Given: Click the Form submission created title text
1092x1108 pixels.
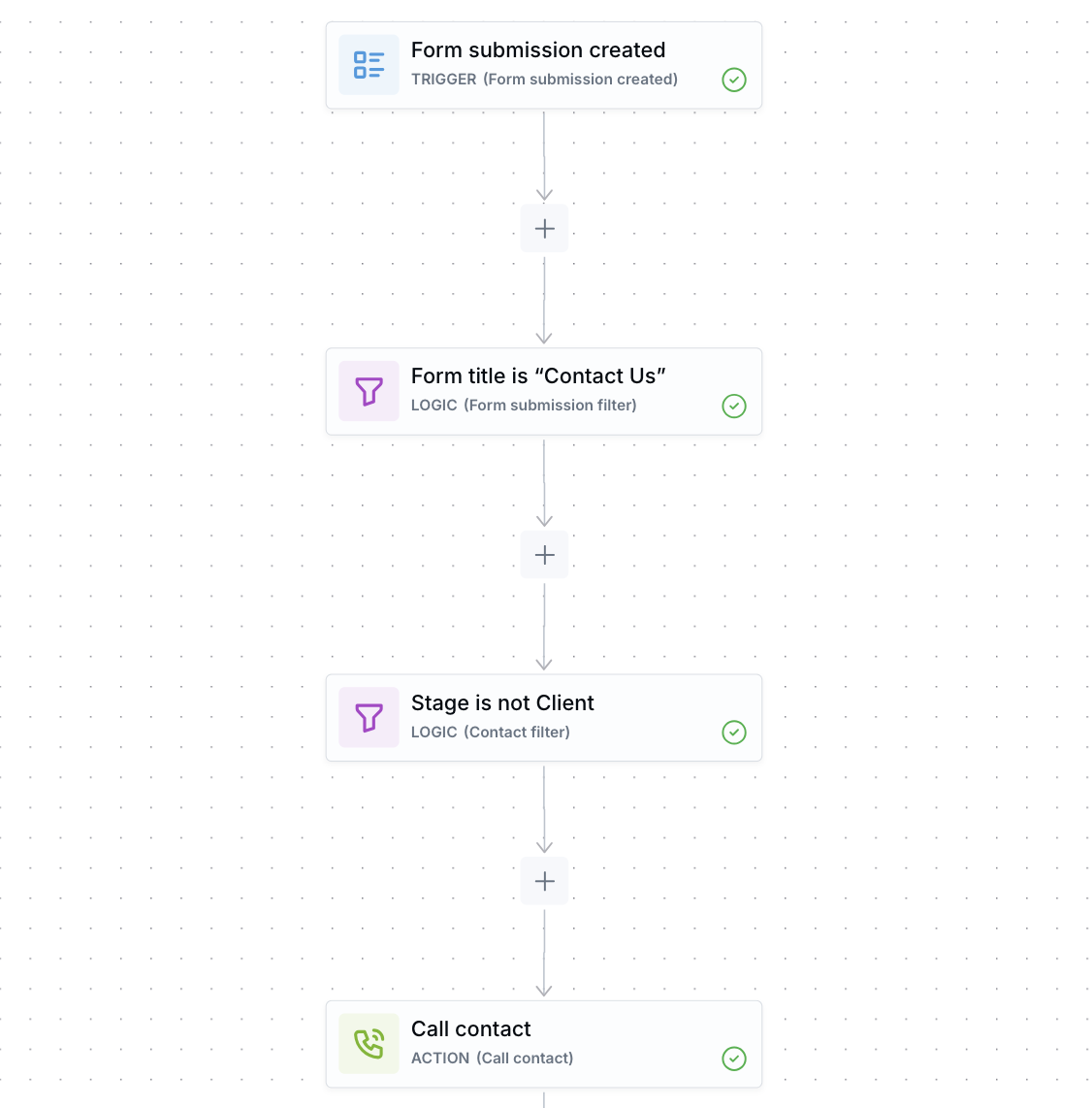Looking at the screenshot, I should [x=538, y=49].
